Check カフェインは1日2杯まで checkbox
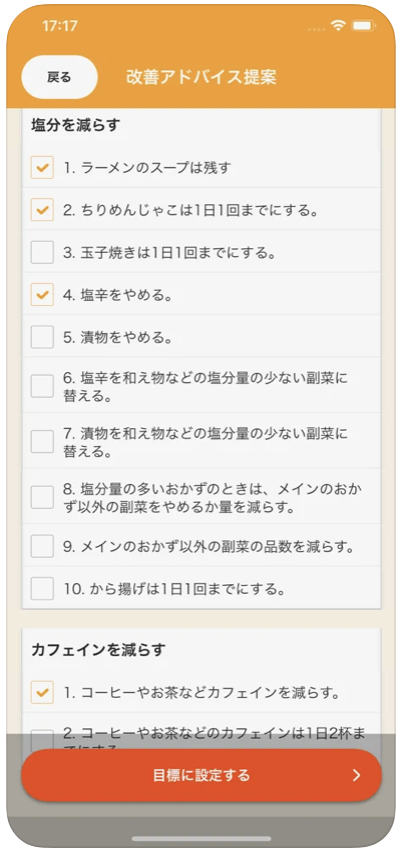This screenshot has height=852, width=398. 42,740
